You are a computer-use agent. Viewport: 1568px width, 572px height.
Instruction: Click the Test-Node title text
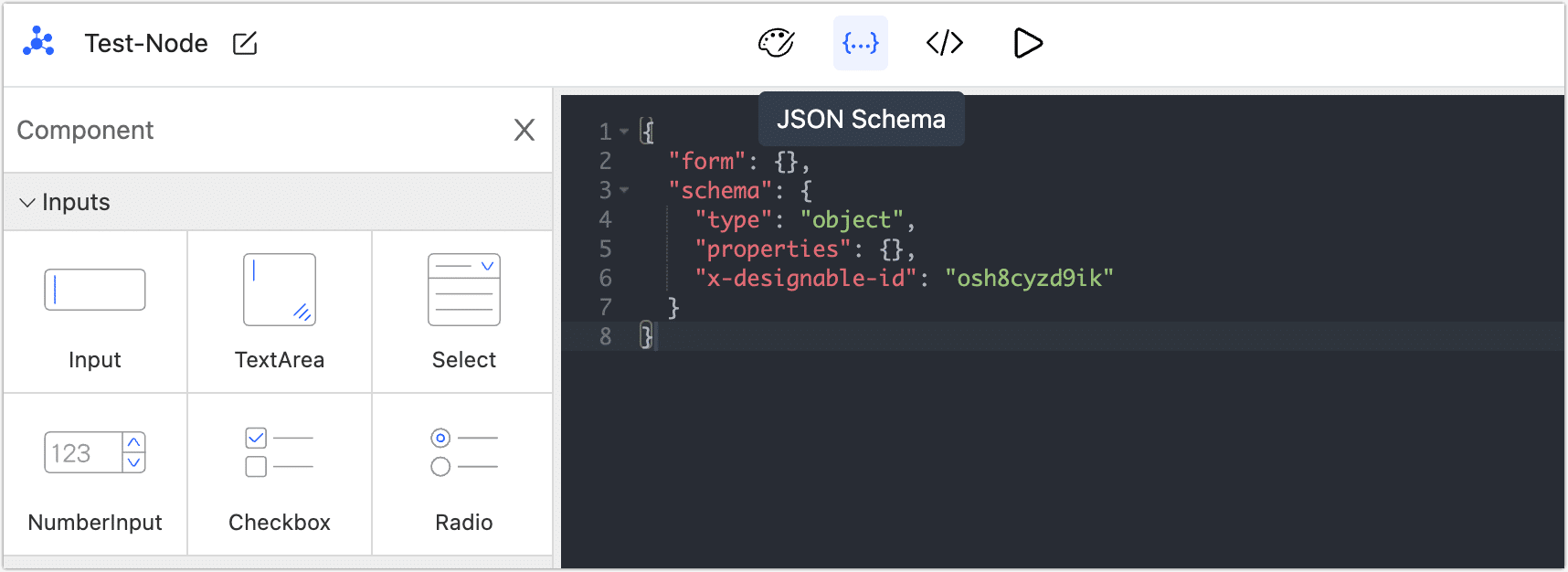tap(146, 43)
